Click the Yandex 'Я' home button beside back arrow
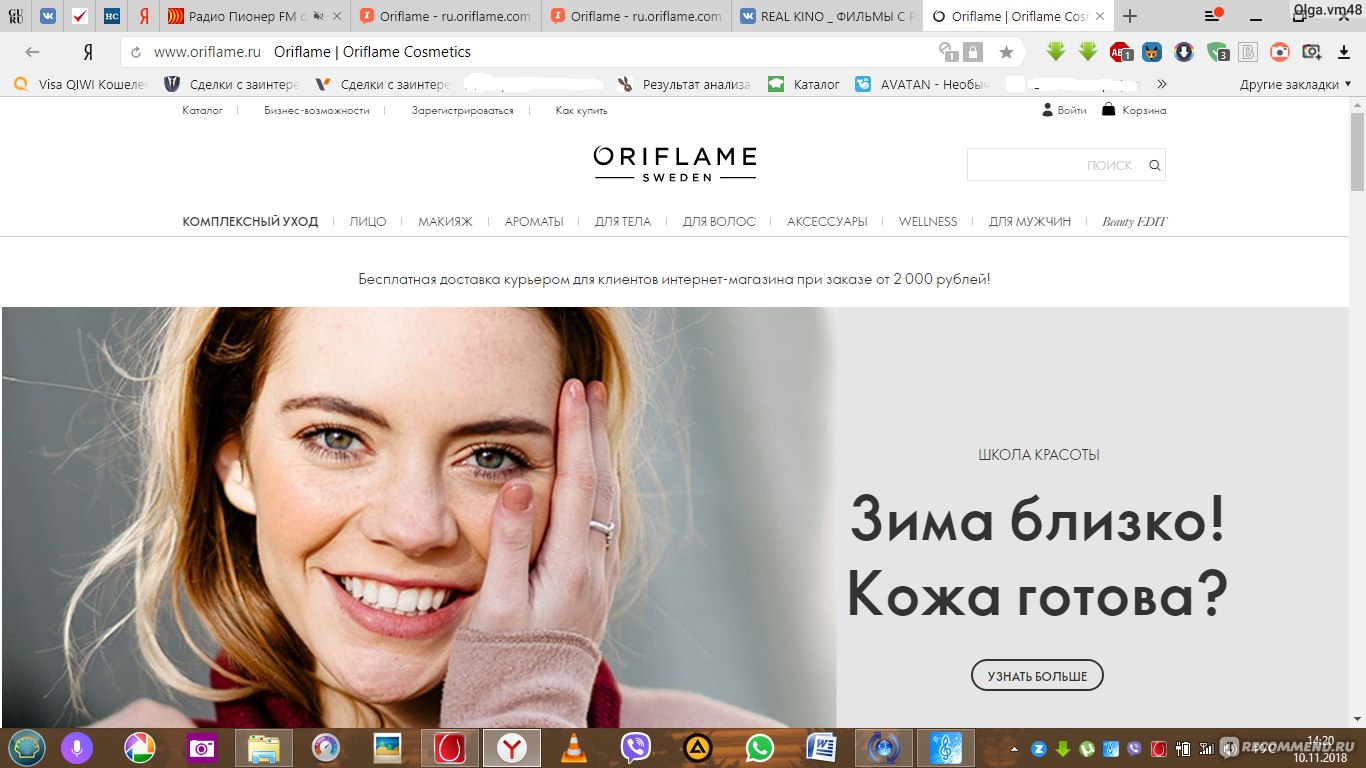 (x=88, y=52)
